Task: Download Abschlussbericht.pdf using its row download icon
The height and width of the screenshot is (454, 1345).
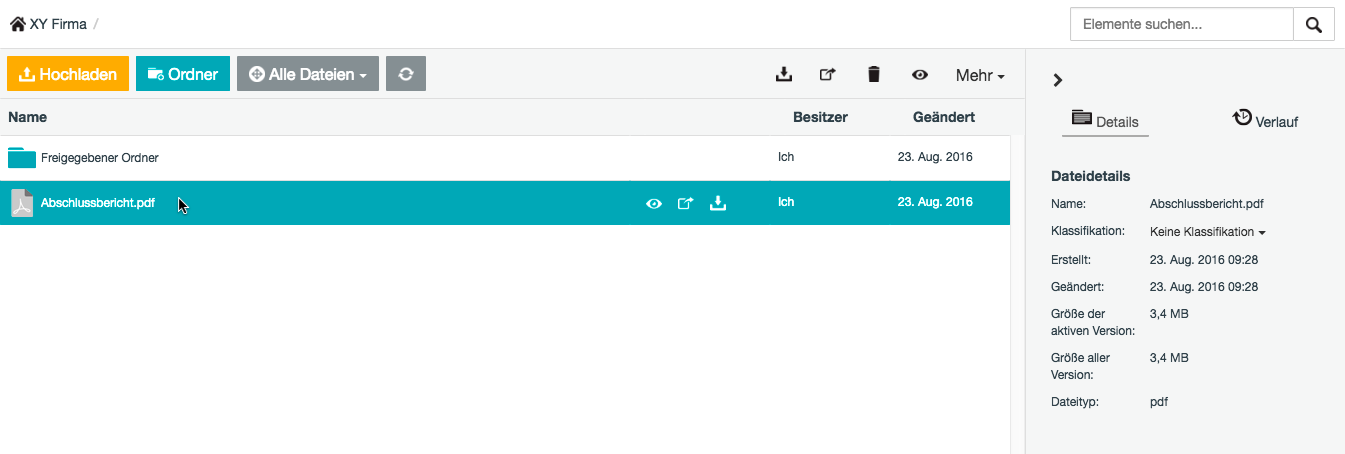Action: pos(717,203)
